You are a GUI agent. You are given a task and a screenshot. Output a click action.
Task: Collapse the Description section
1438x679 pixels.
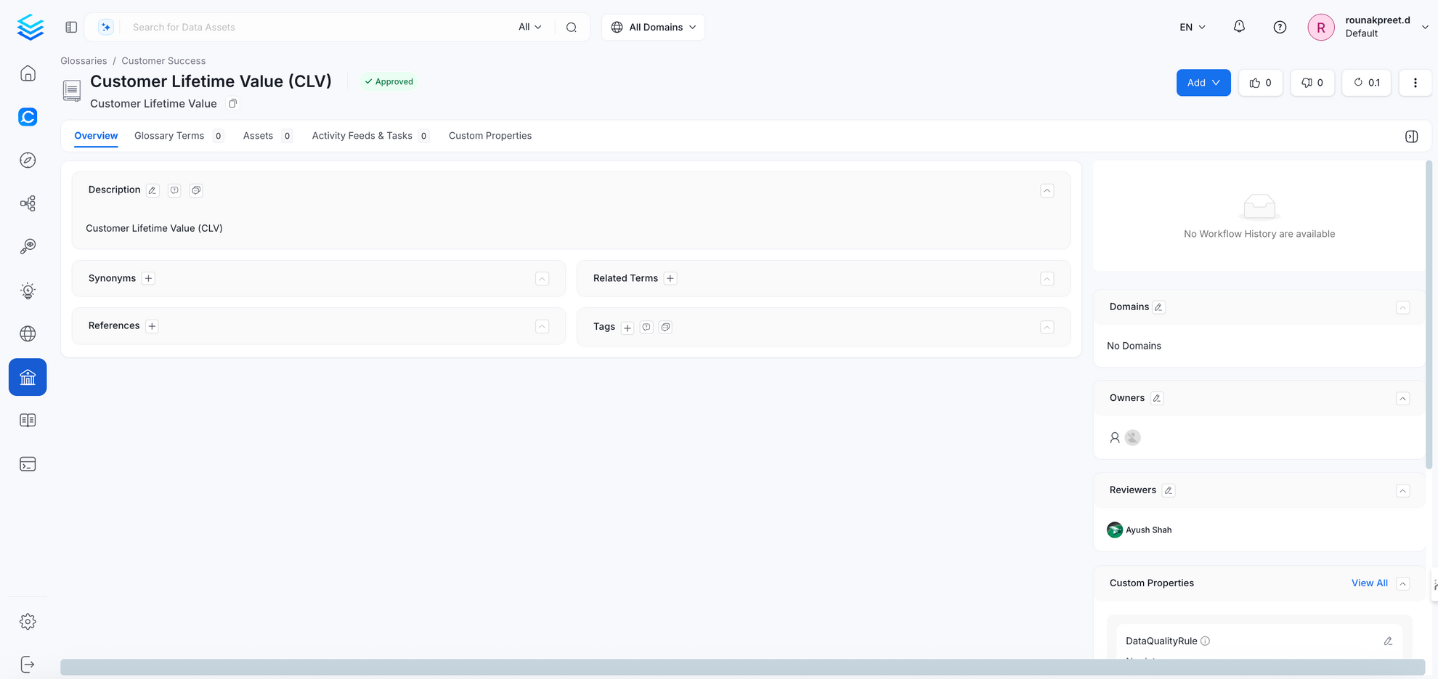[x=1047, y=190]
